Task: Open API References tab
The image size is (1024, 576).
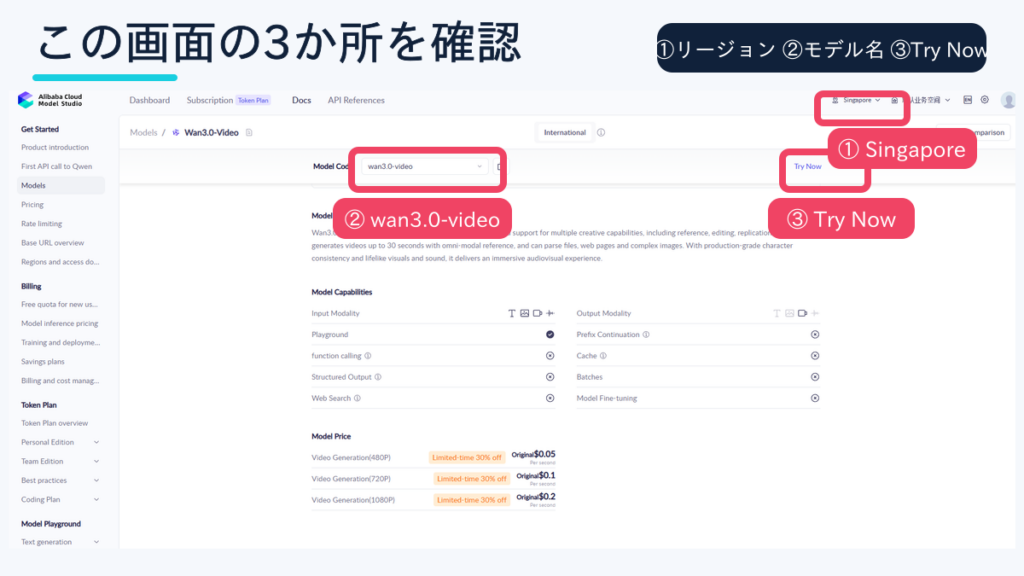Action: click(x=356, y=100)
